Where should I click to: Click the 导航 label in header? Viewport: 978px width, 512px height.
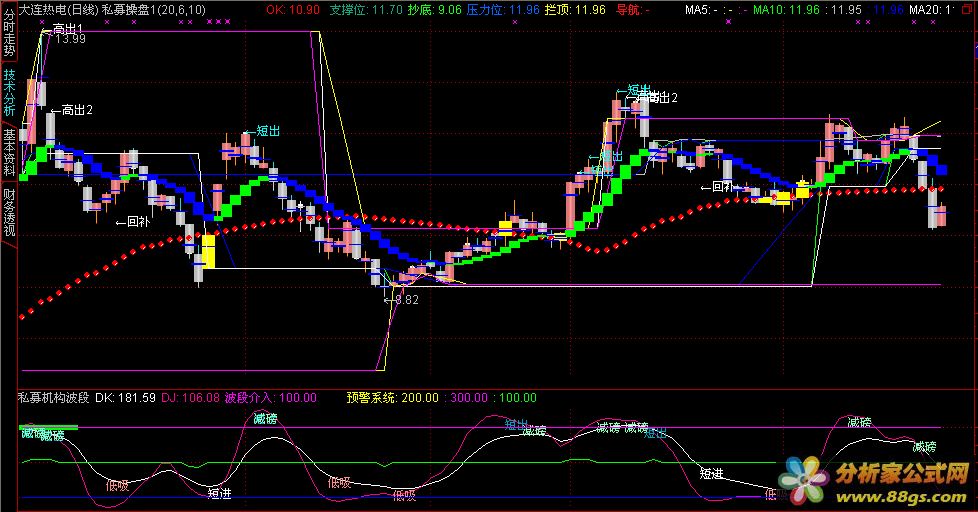click(632, 9)
